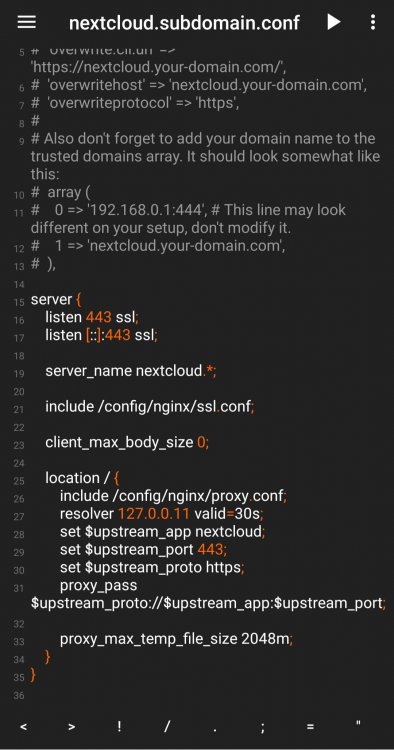Tap the equals sign shortcut key
This screenshot has height=750, width=394.
(x=310, y=727)
